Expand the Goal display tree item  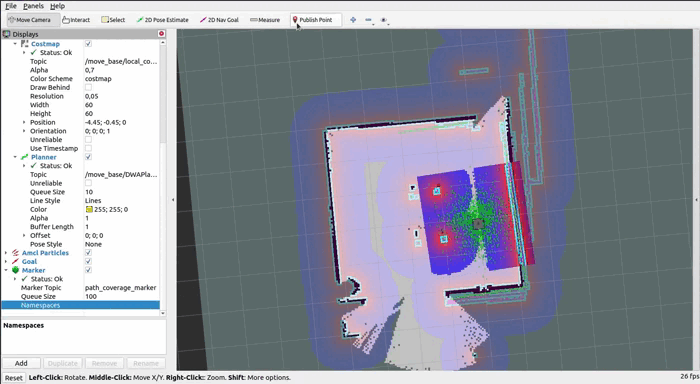click(x=6, y=261)
